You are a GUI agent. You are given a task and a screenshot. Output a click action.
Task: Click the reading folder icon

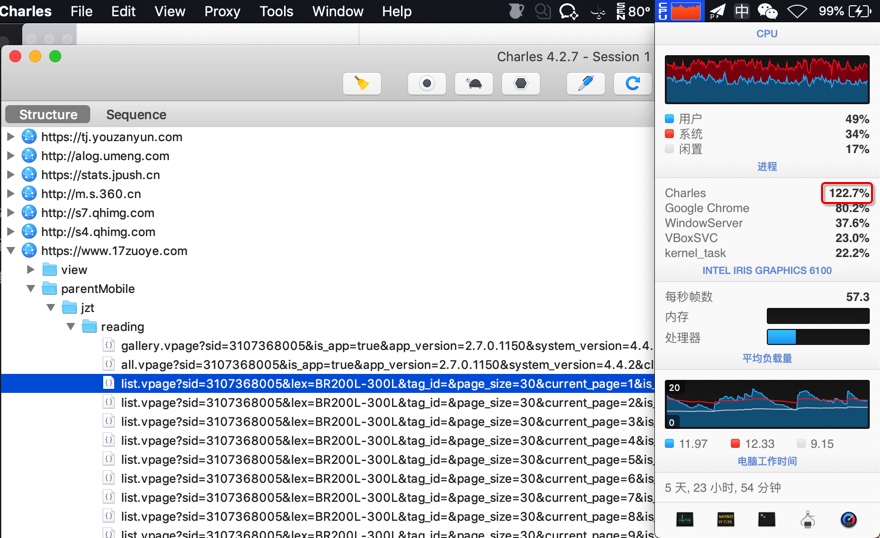pos(90,327)
